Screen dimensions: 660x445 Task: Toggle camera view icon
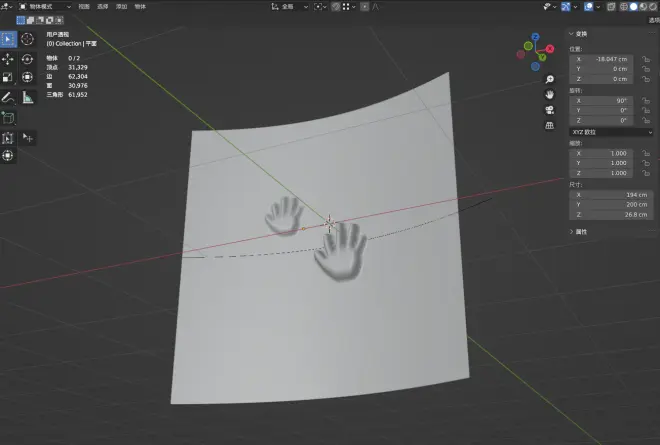(x=549, y=110)
